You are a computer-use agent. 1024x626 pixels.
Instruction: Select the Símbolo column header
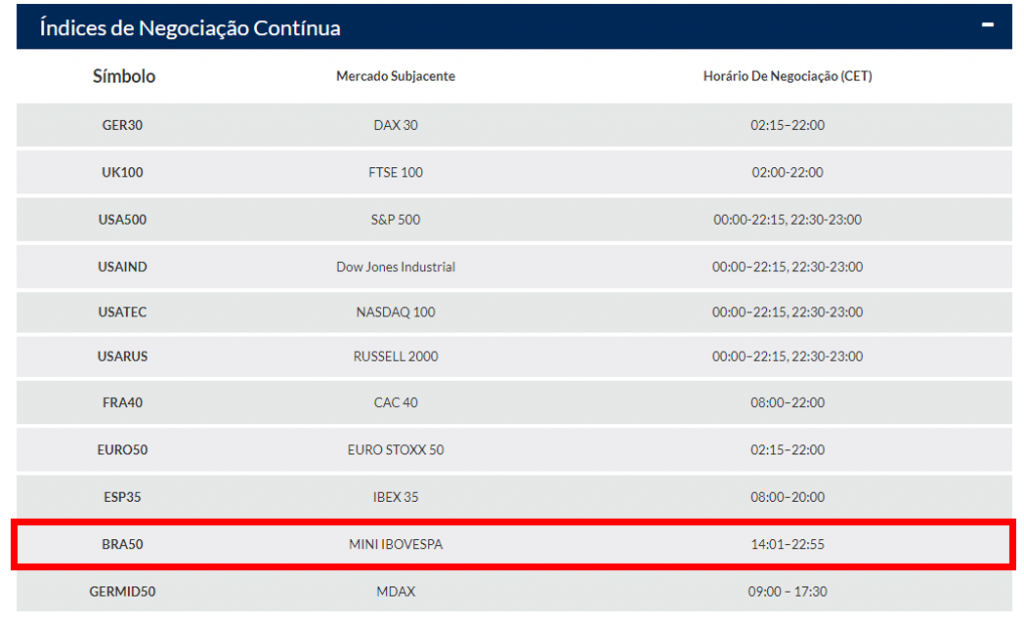(x=124, y=76)
